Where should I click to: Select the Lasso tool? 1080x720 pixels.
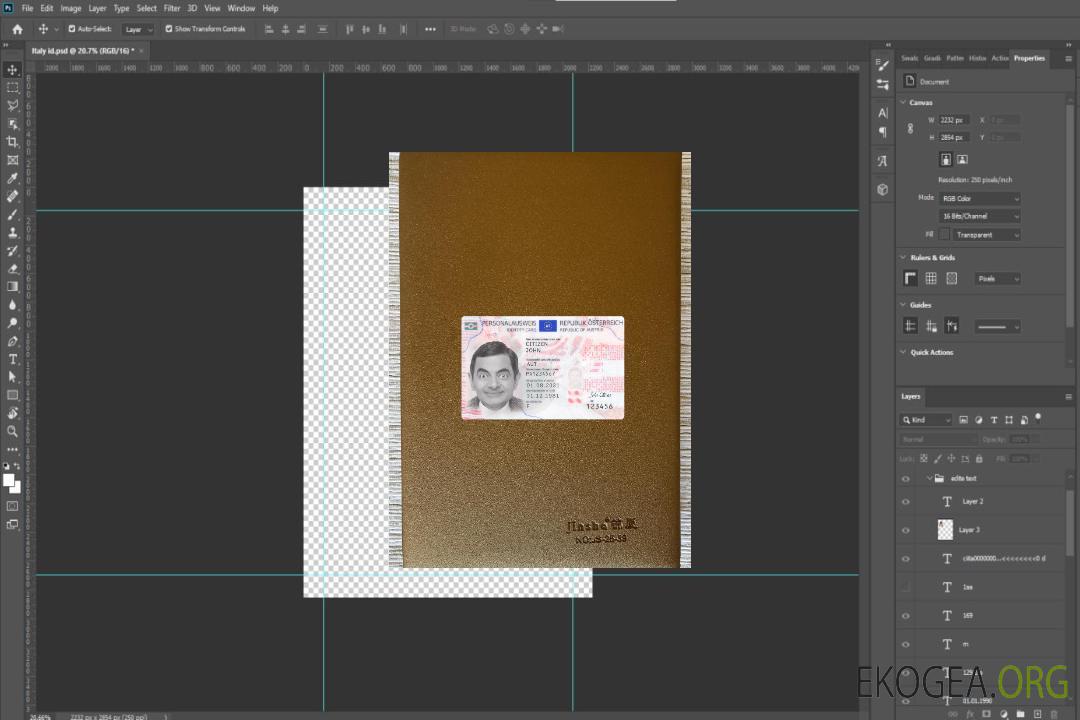(x=12, y=105)
